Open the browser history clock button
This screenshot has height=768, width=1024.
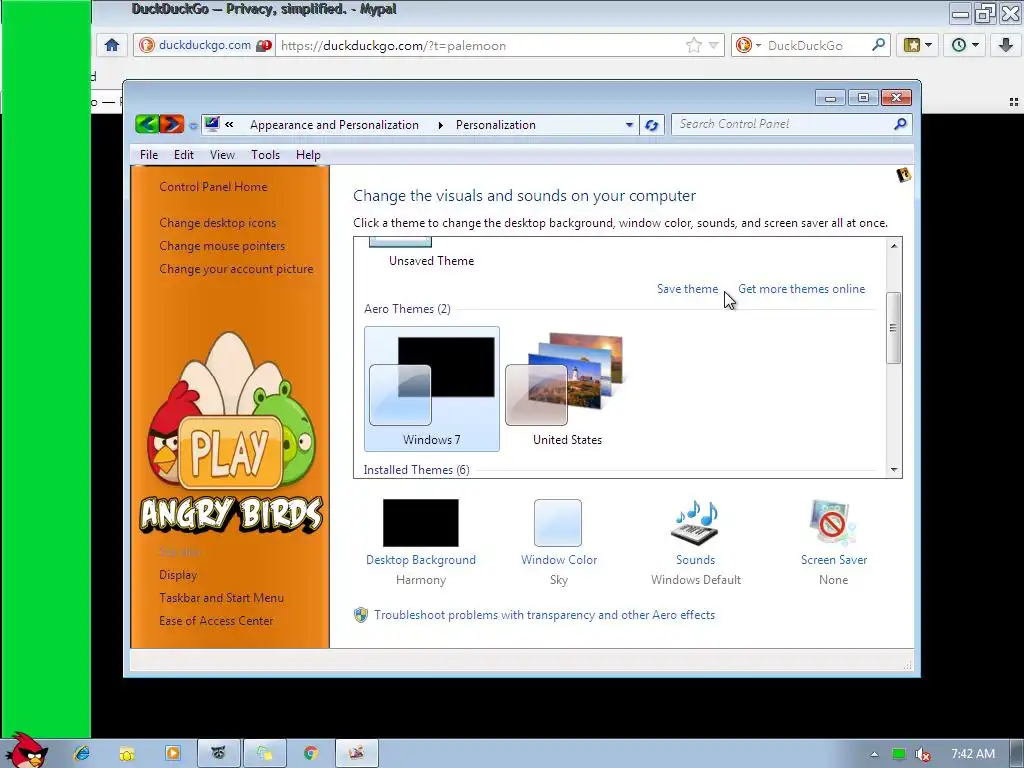[x=965, y=45]
